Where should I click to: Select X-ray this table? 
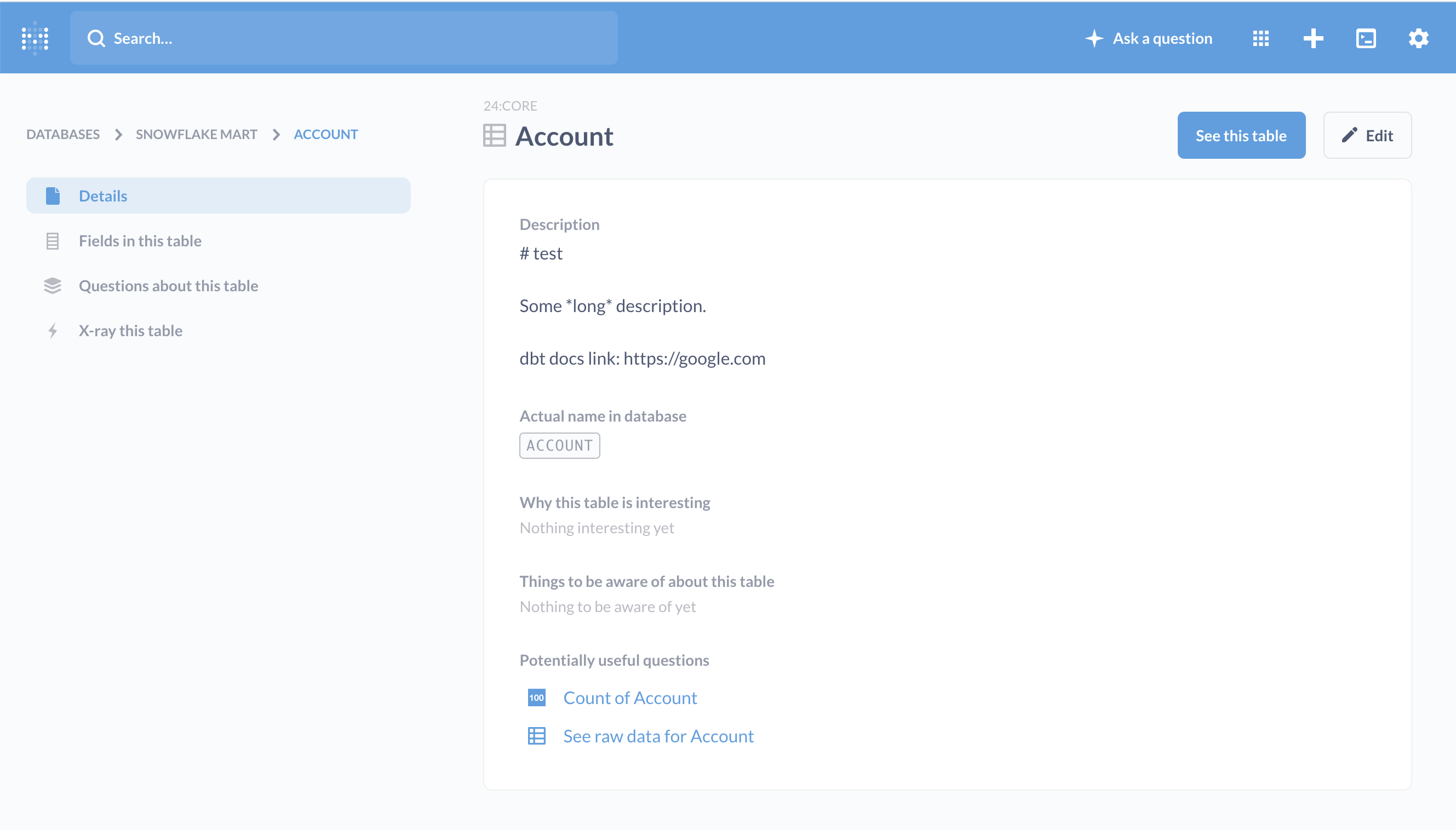130,331
